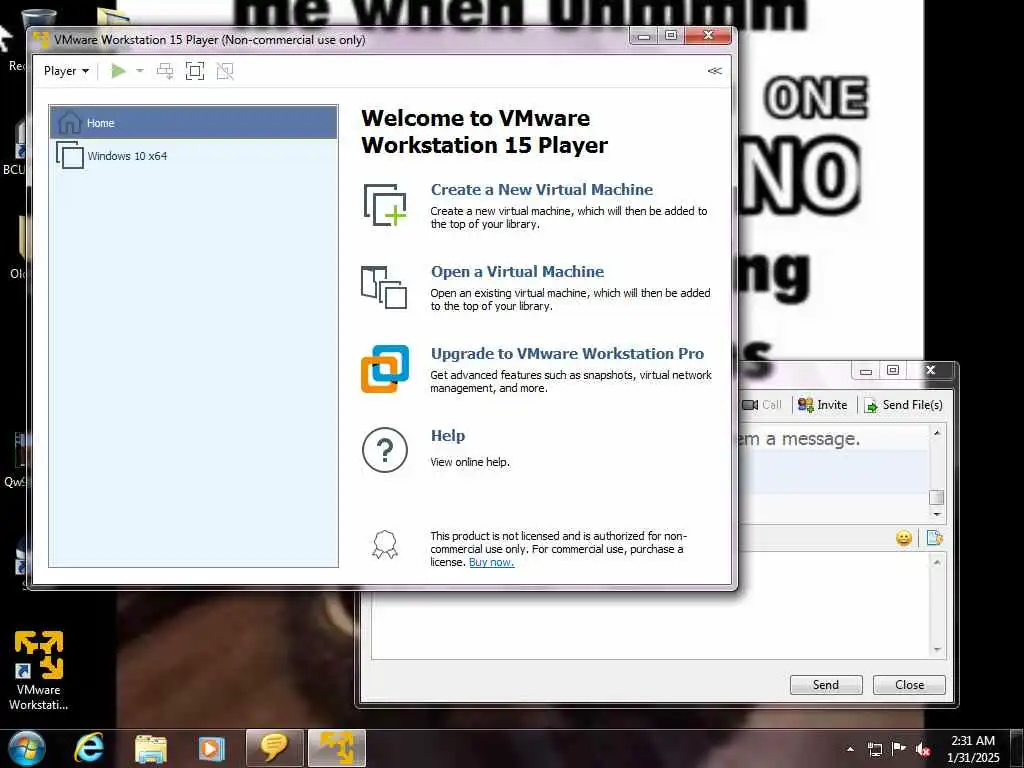
Task: Maximize the VMware Player window
Action: pyautogui.click(x=671, y=36)
